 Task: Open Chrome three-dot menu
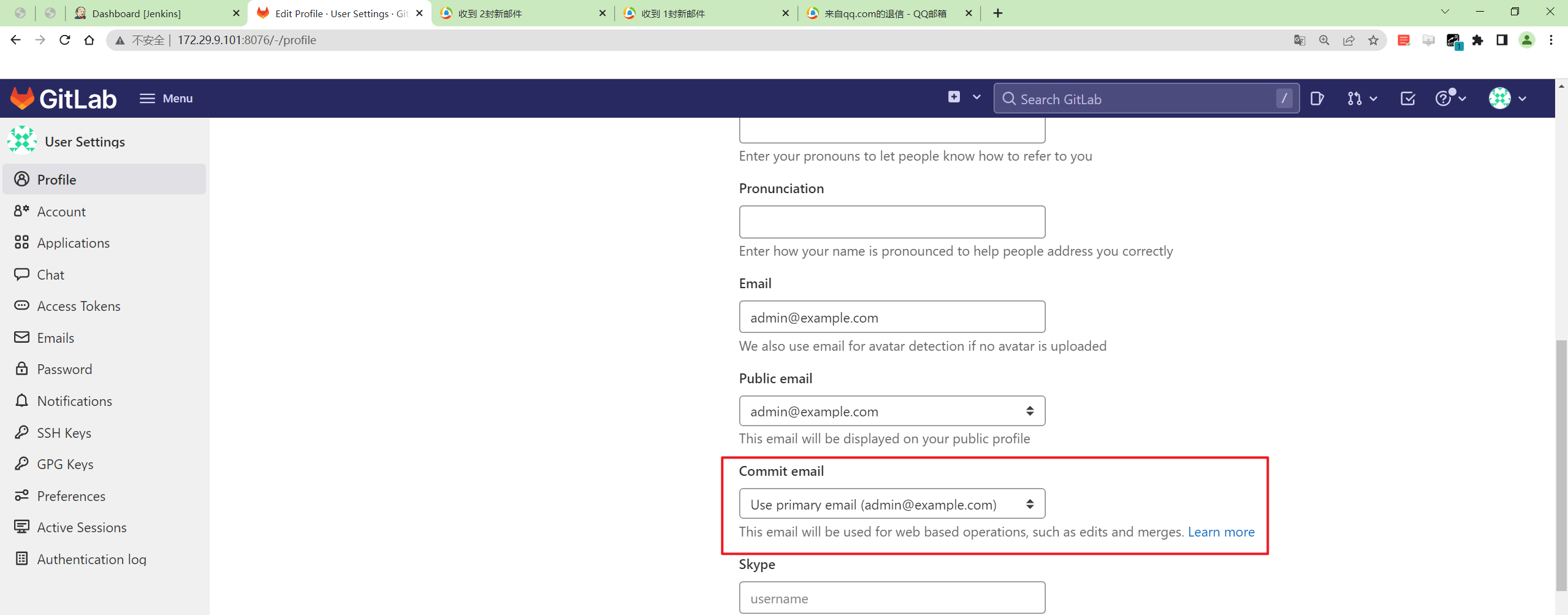(x=1551, y=40)
